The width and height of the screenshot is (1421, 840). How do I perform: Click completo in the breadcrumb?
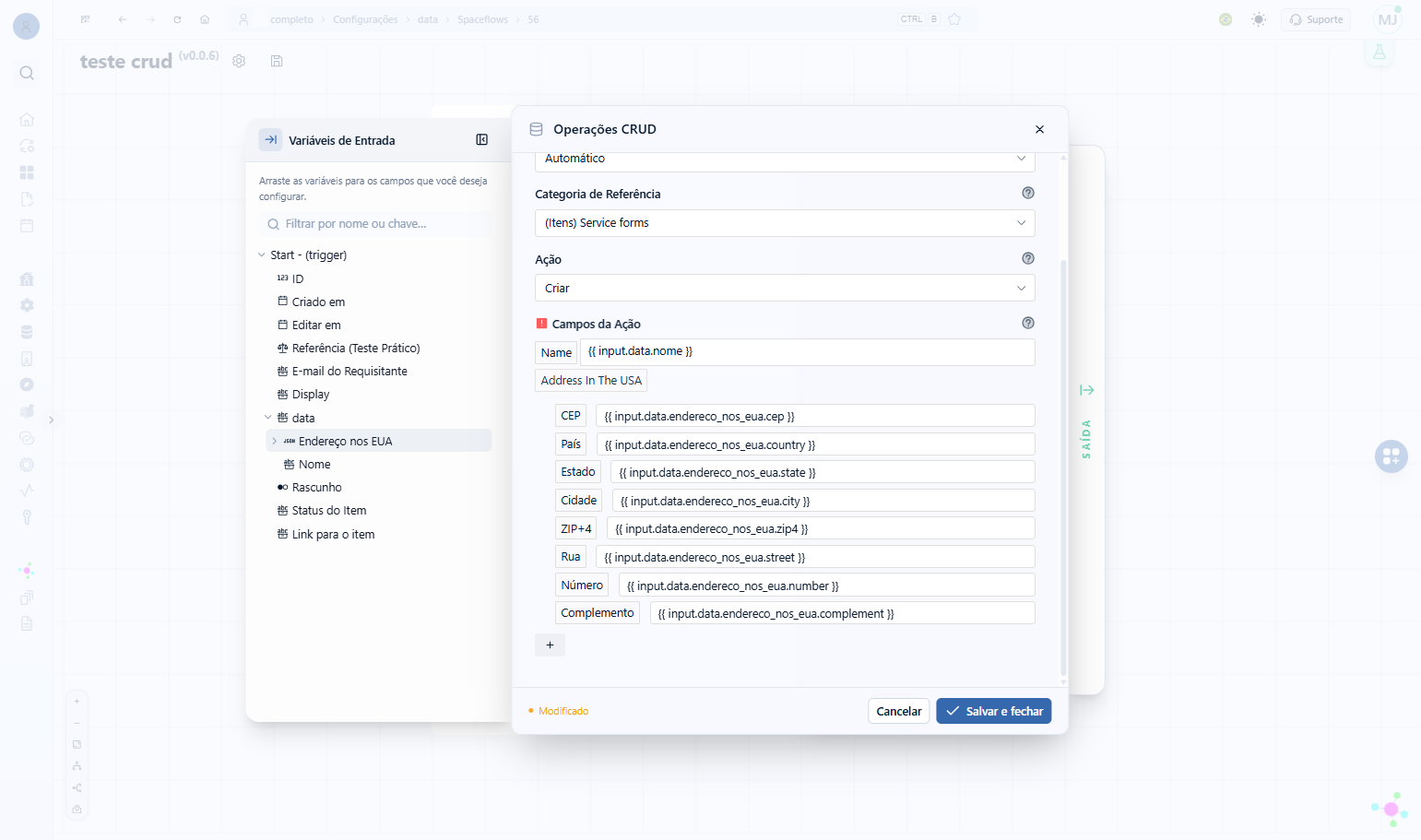(291, 19)
